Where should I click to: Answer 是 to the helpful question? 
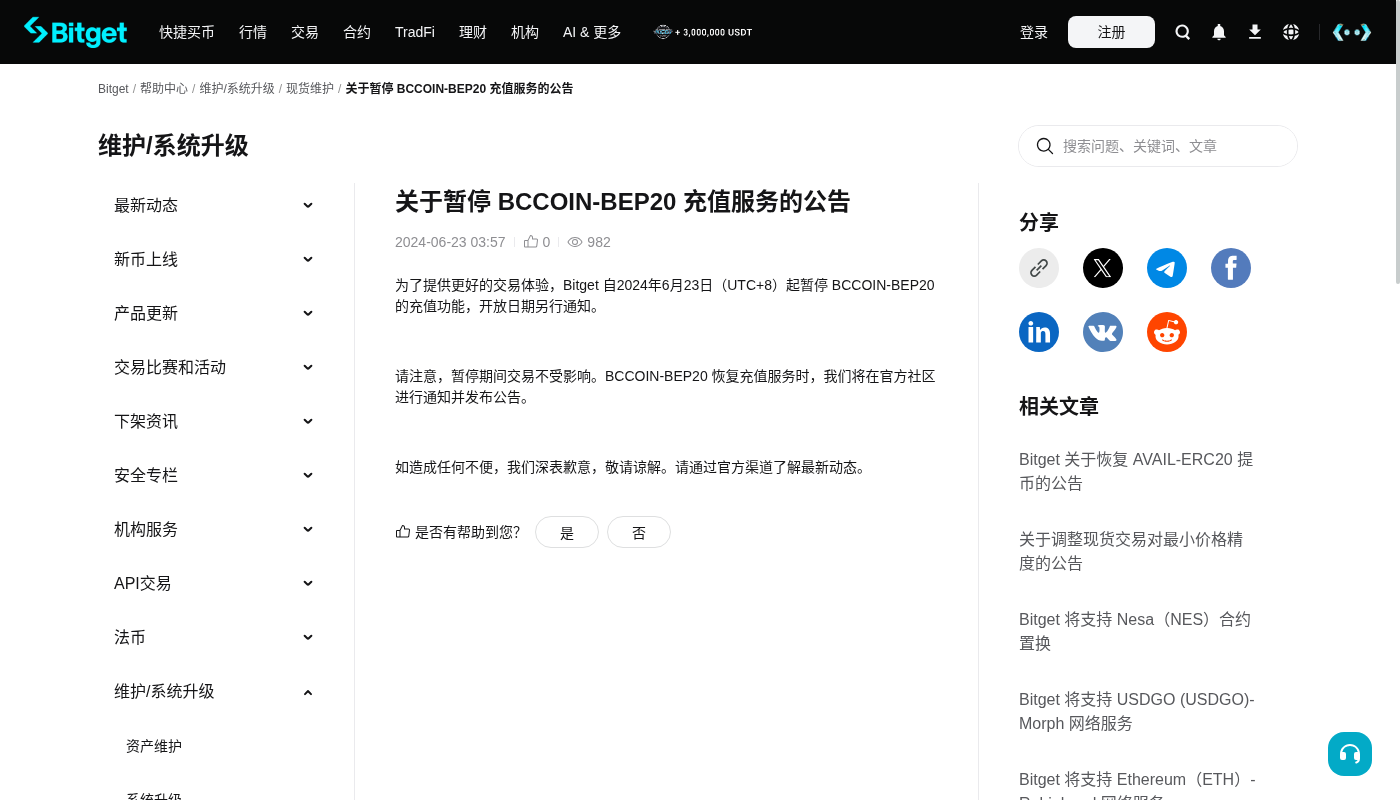tap(567, 532)
